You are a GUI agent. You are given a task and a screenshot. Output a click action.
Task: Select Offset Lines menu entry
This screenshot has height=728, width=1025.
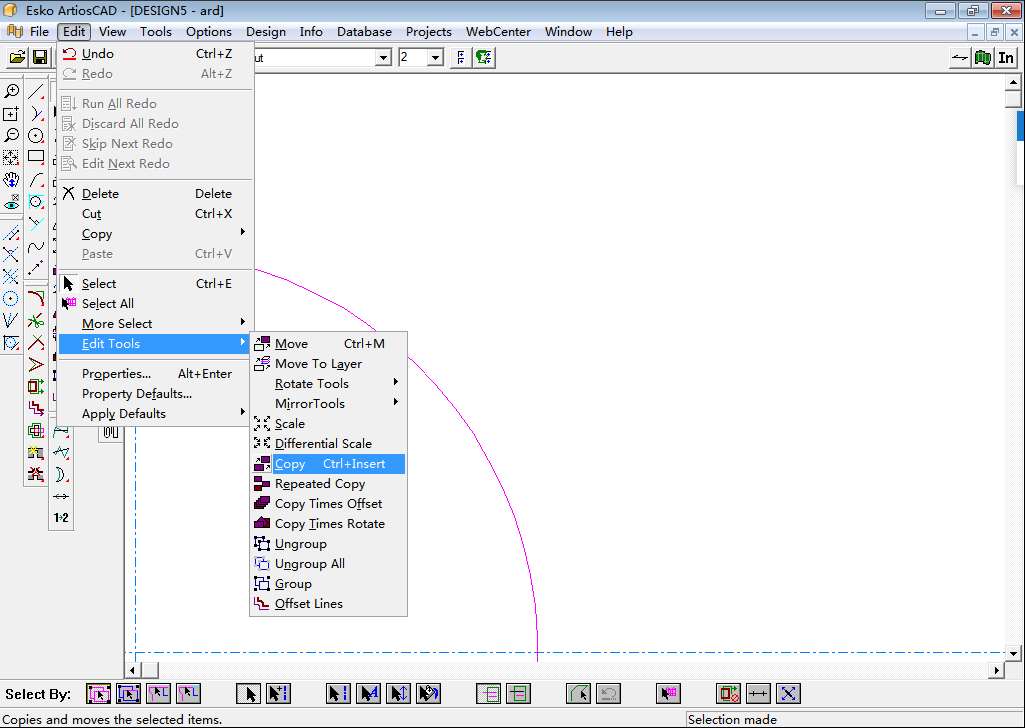(308, 604)
